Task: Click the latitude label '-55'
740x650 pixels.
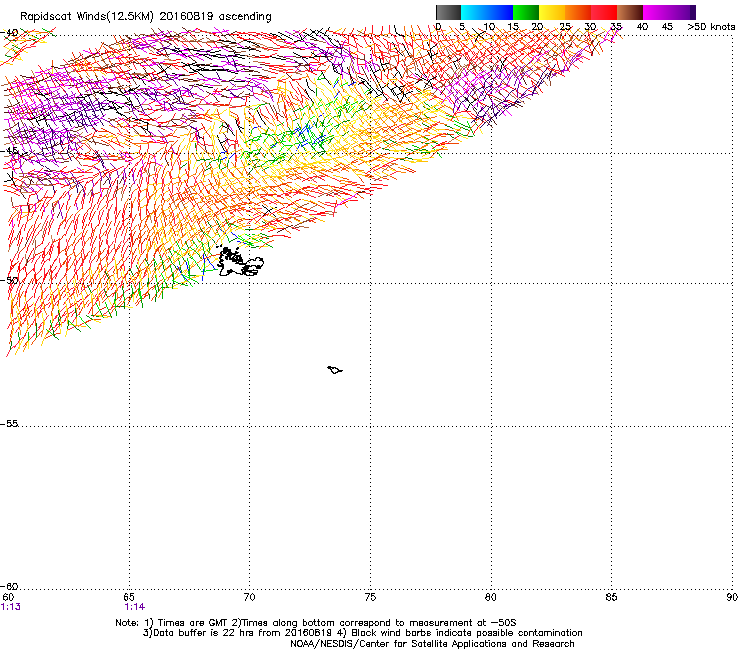Action: pyautogui.click(x=9, y=424)
